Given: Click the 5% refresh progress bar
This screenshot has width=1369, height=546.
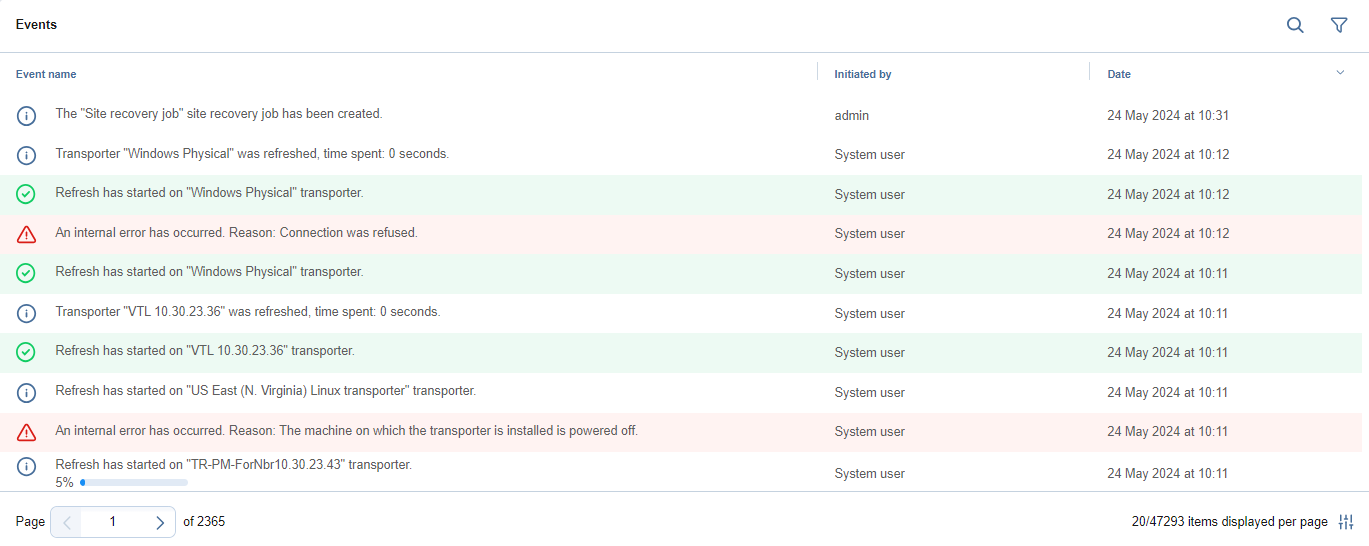Looking at the screenshot, I should [x=134, y=482].
